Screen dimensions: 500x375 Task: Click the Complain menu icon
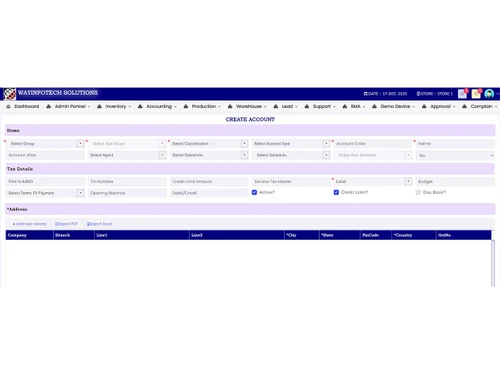464,106
